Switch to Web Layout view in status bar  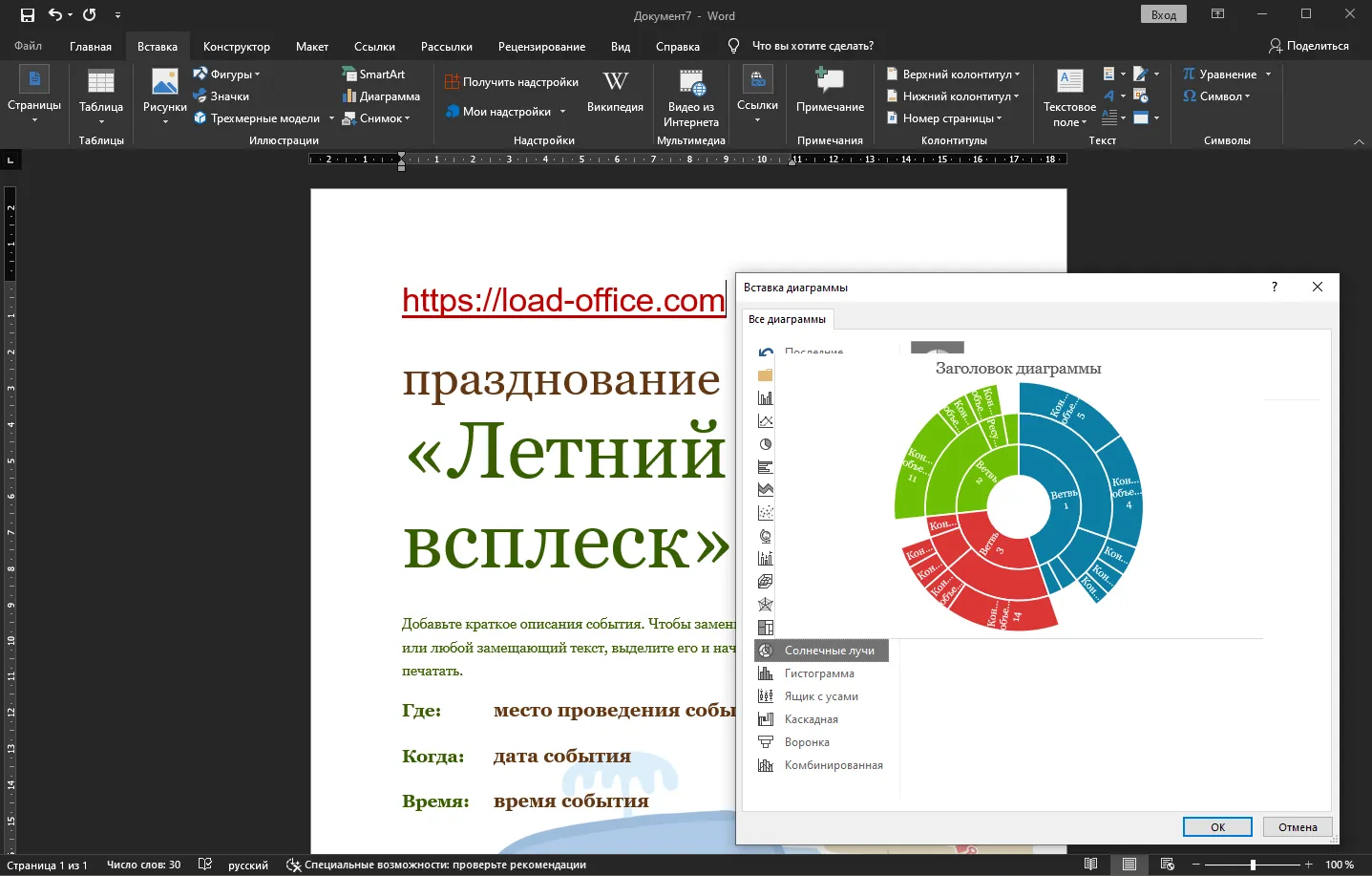pos(1167,865)
